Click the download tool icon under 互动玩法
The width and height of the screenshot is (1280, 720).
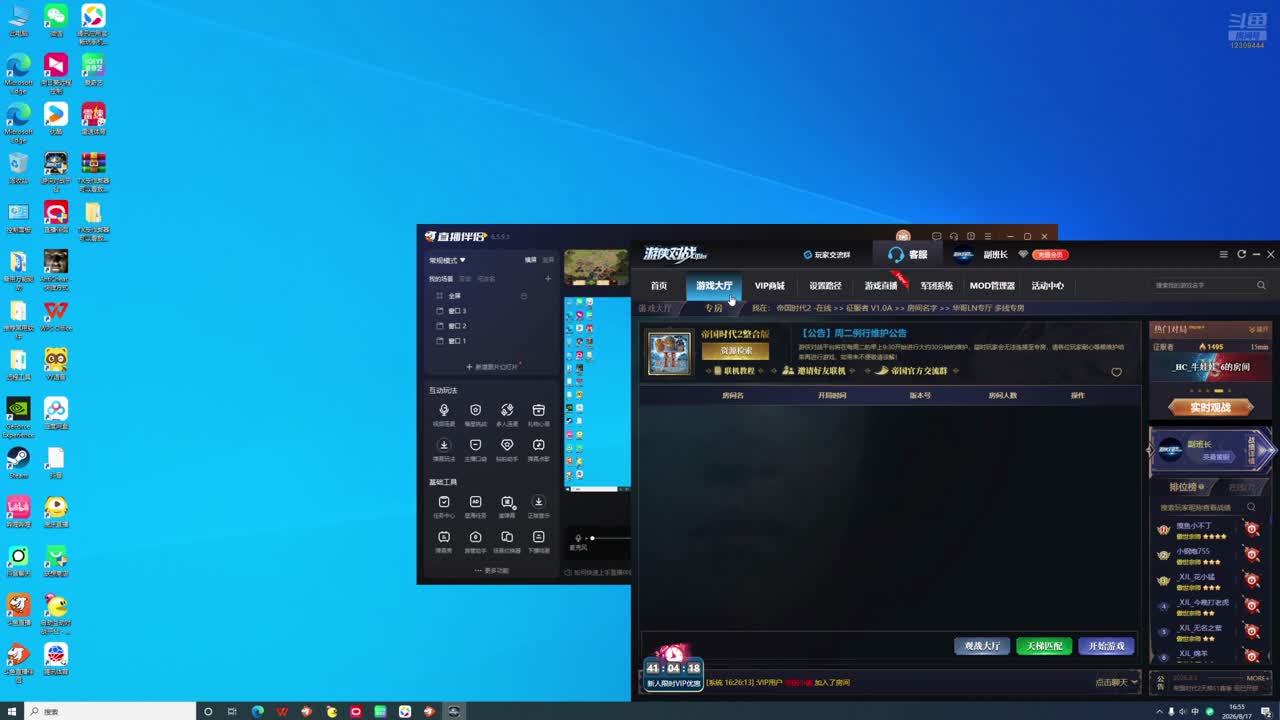tap(444, 445)
